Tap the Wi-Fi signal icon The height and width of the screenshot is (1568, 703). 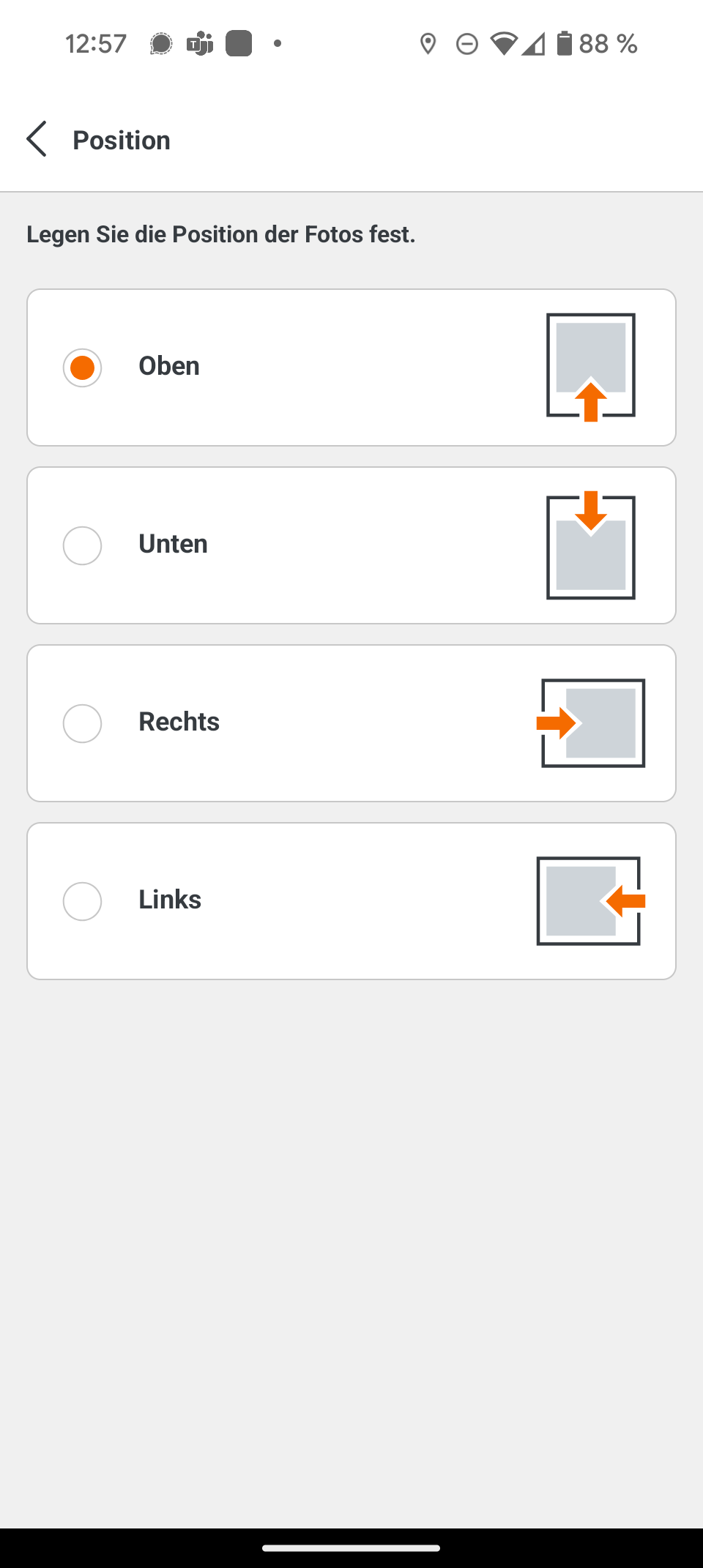point(504,44)
